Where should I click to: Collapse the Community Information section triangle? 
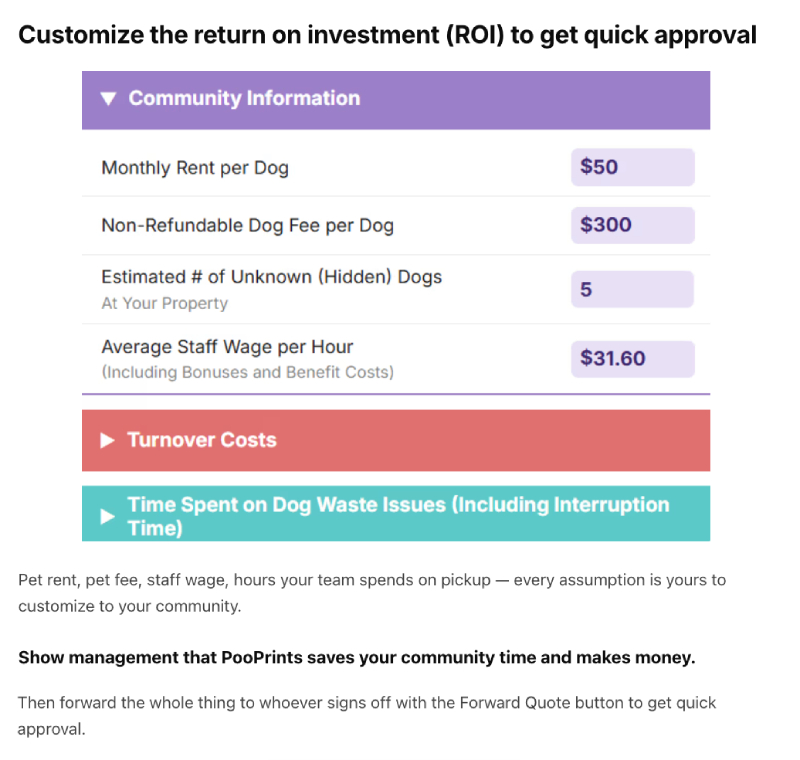[108, 98]
